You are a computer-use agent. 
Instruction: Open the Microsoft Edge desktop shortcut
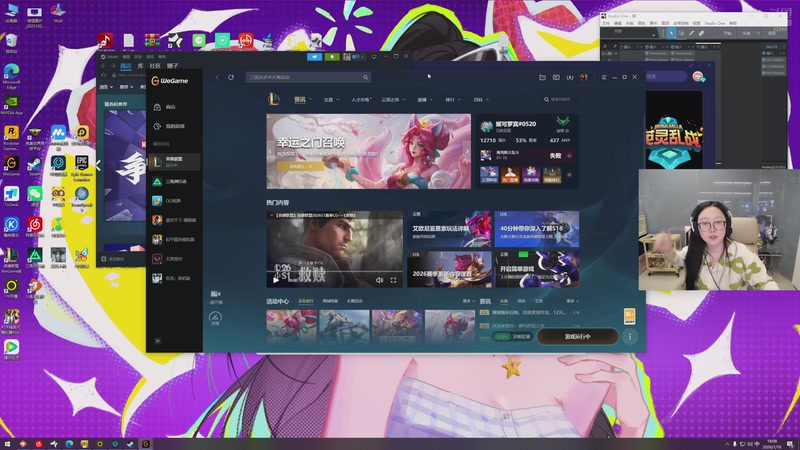pyautogui.click(x=11, y=76)
